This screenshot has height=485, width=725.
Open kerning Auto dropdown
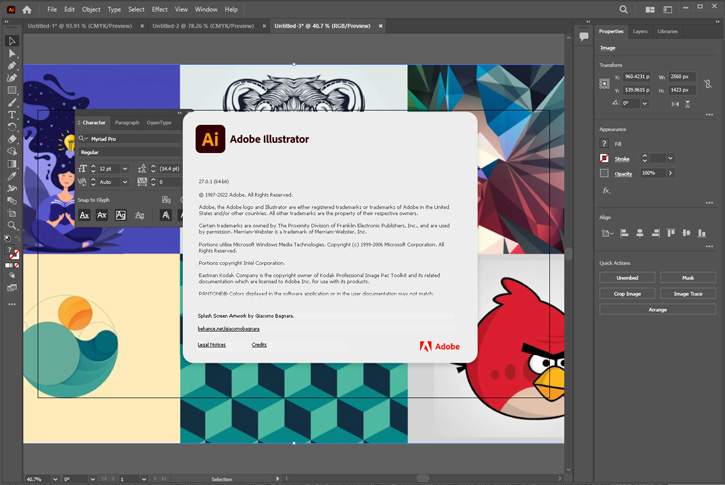pos(125,182)
